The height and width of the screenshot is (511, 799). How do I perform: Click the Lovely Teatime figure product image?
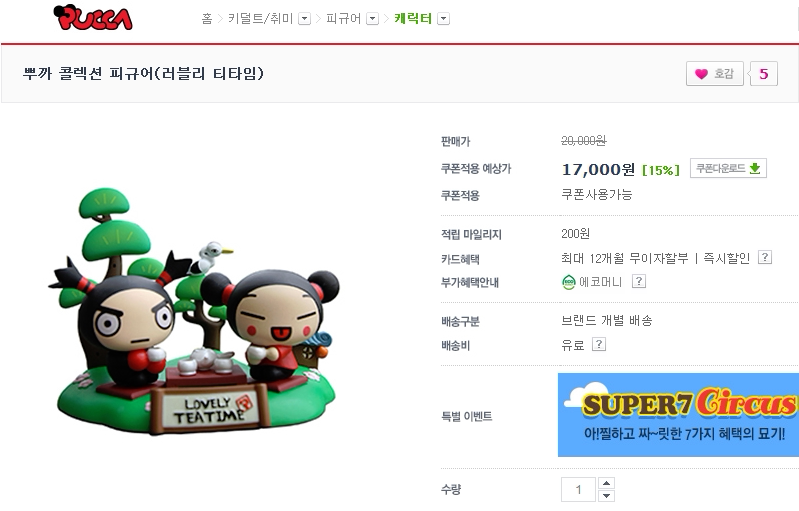(x=194, y=311)
